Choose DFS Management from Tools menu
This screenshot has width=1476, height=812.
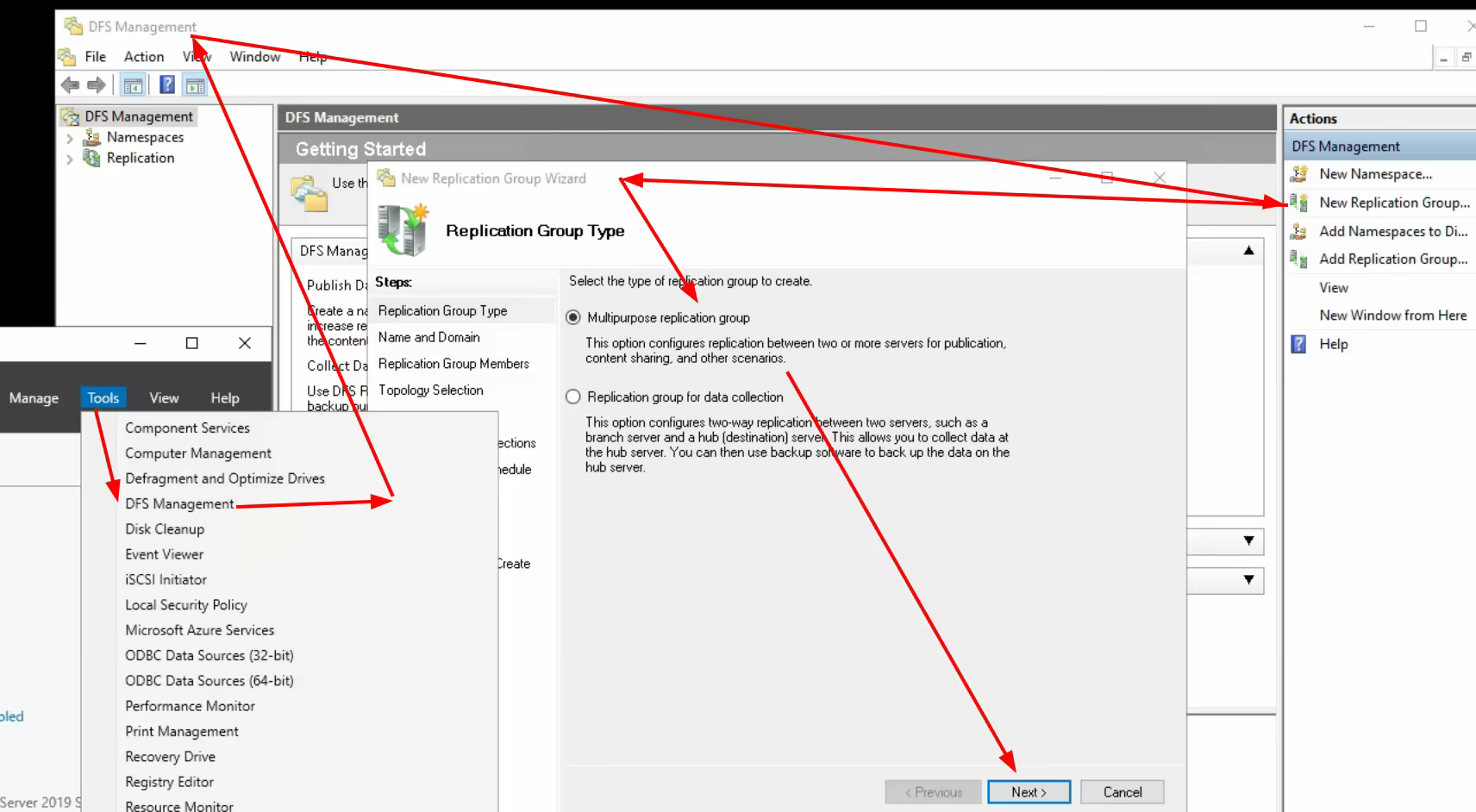(179, 503)
